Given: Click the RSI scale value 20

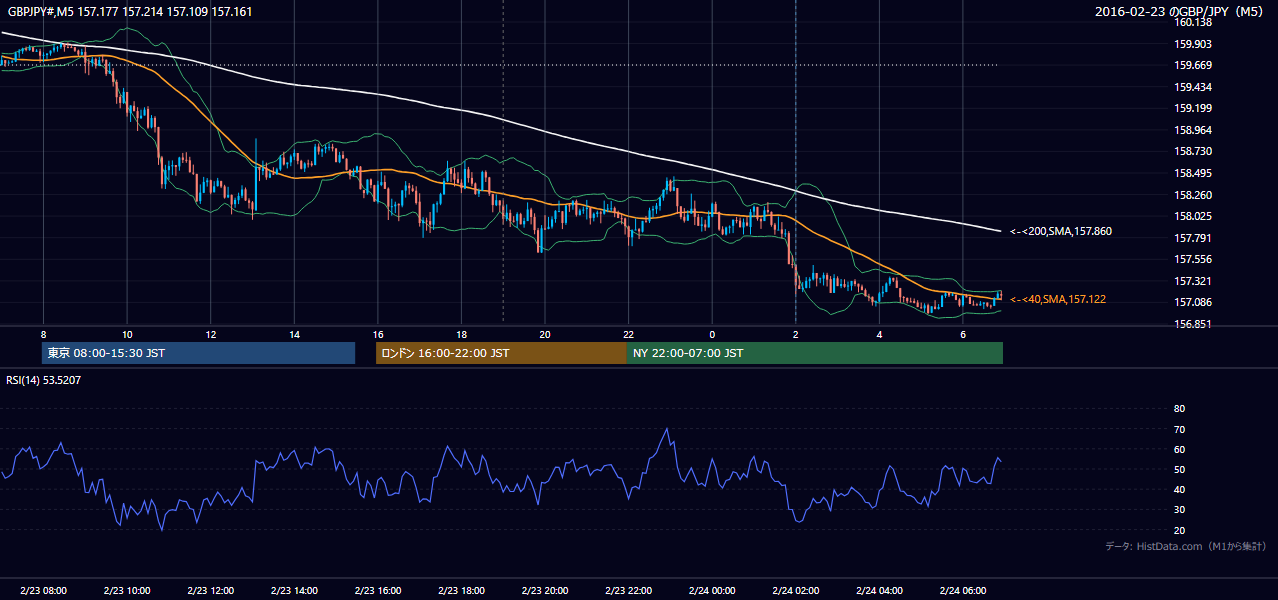Looking at the screenshot, I should [1179, 530].
